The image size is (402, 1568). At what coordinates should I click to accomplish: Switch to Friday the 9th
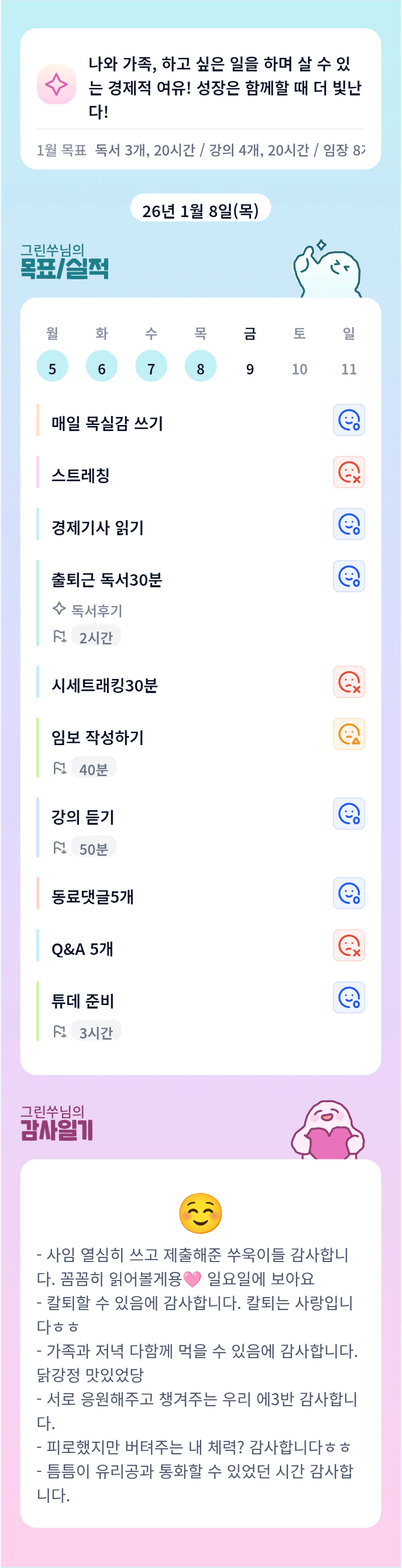[x=250, y=368]
